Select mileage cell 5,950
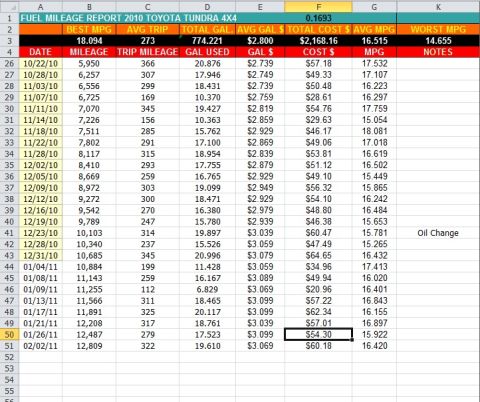The width and height of the screenshot is (480, 402). coord(89,63)
